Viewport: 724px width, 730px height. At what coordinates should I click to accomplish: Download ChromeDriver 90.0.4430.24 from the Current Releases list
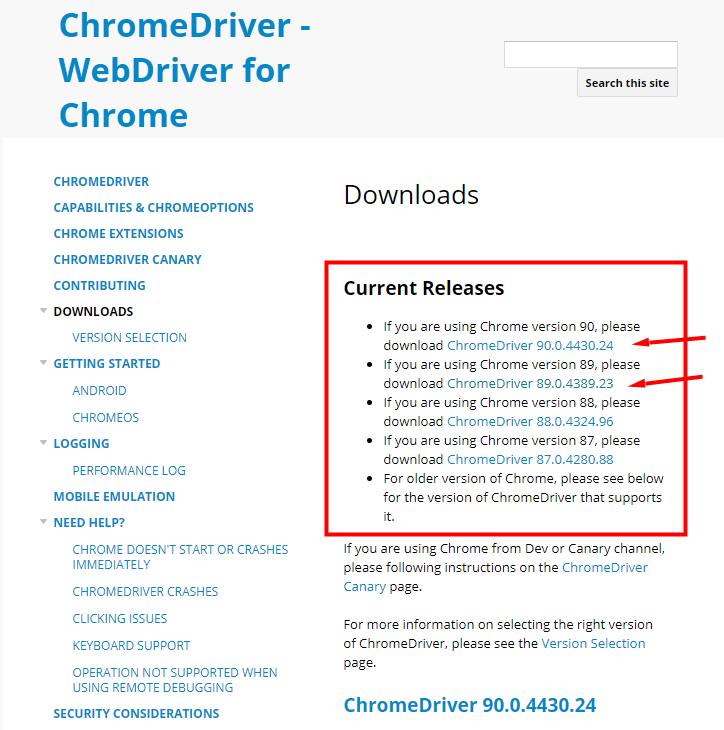pos(530,345)
